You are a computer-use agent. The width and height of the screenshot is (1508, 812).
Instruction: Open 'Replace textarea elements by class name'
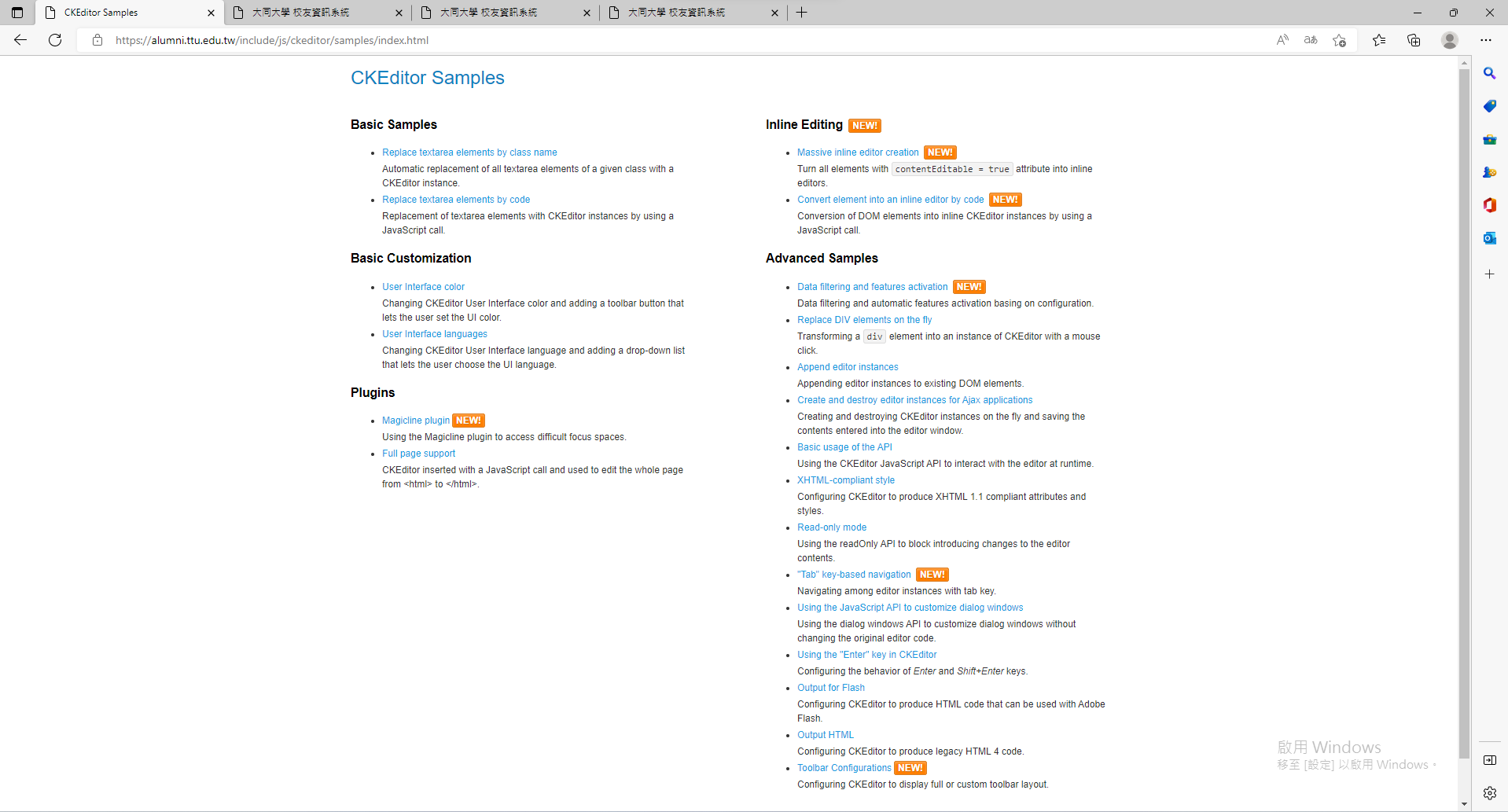[469, 152]
